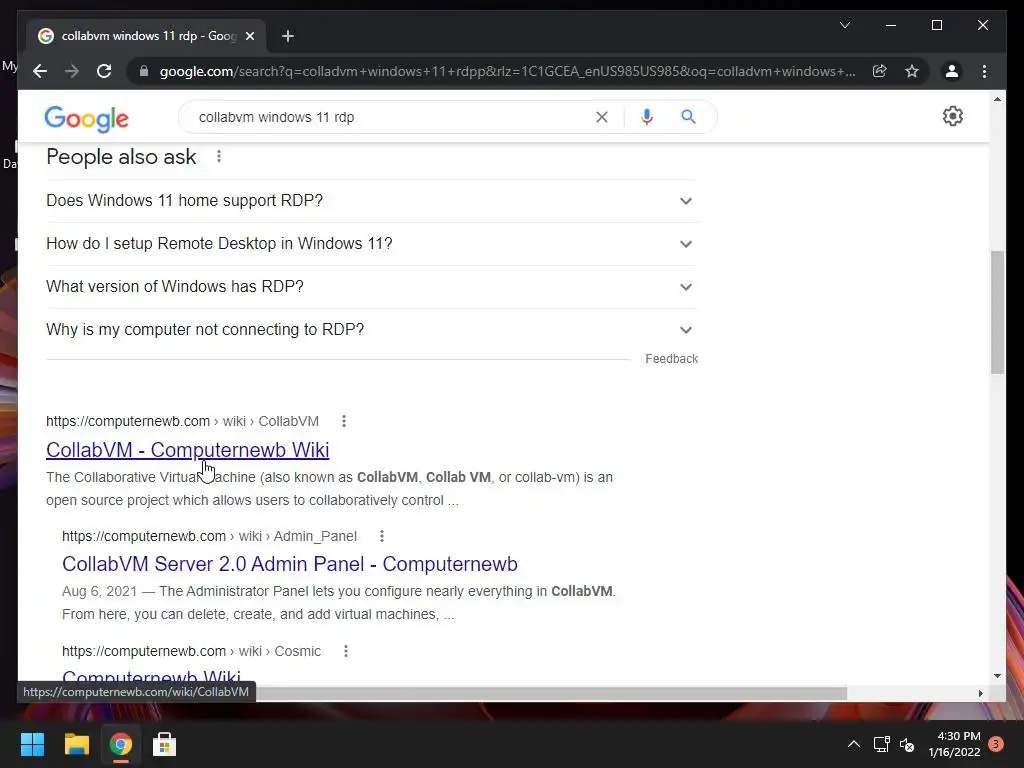Viewport: 1024px width, 768px height.
Task: Click the Chrome icon in the taskbar
Action: (121, 744)
